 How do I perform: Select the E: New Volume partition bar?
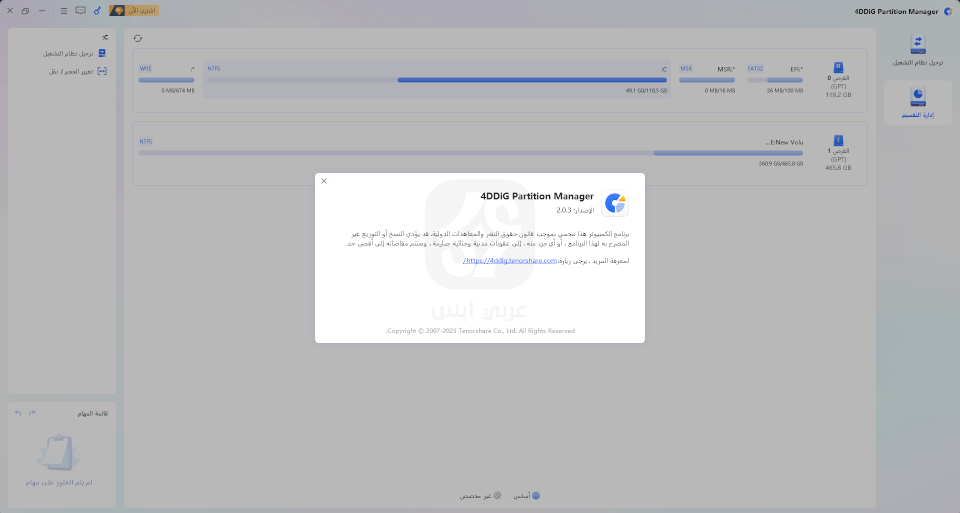click(471, 153)
